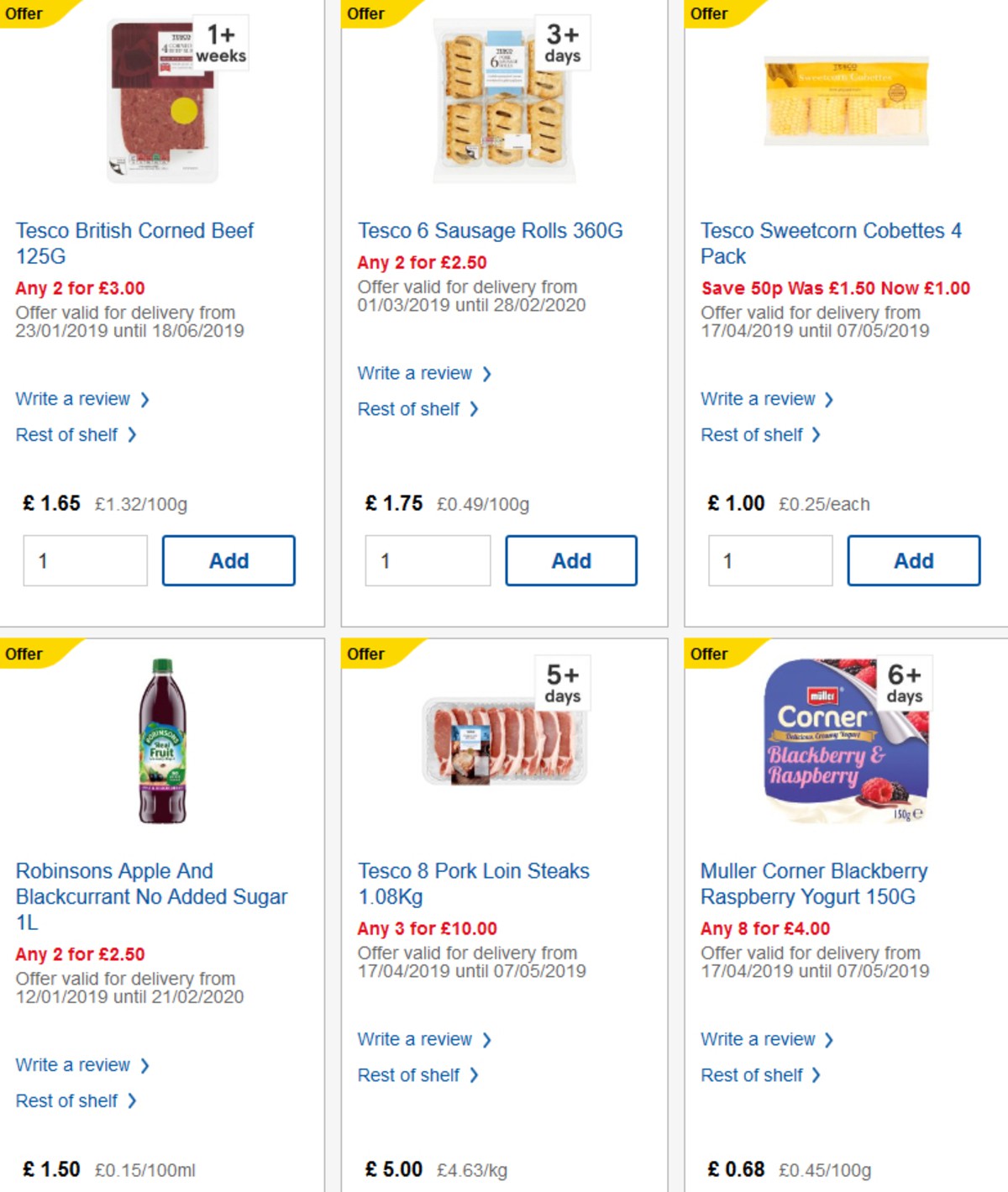The image size is (1008, 1192).
Task: Write a review for Pork Loin Steaks
Action: click(x=416, y=1039)
